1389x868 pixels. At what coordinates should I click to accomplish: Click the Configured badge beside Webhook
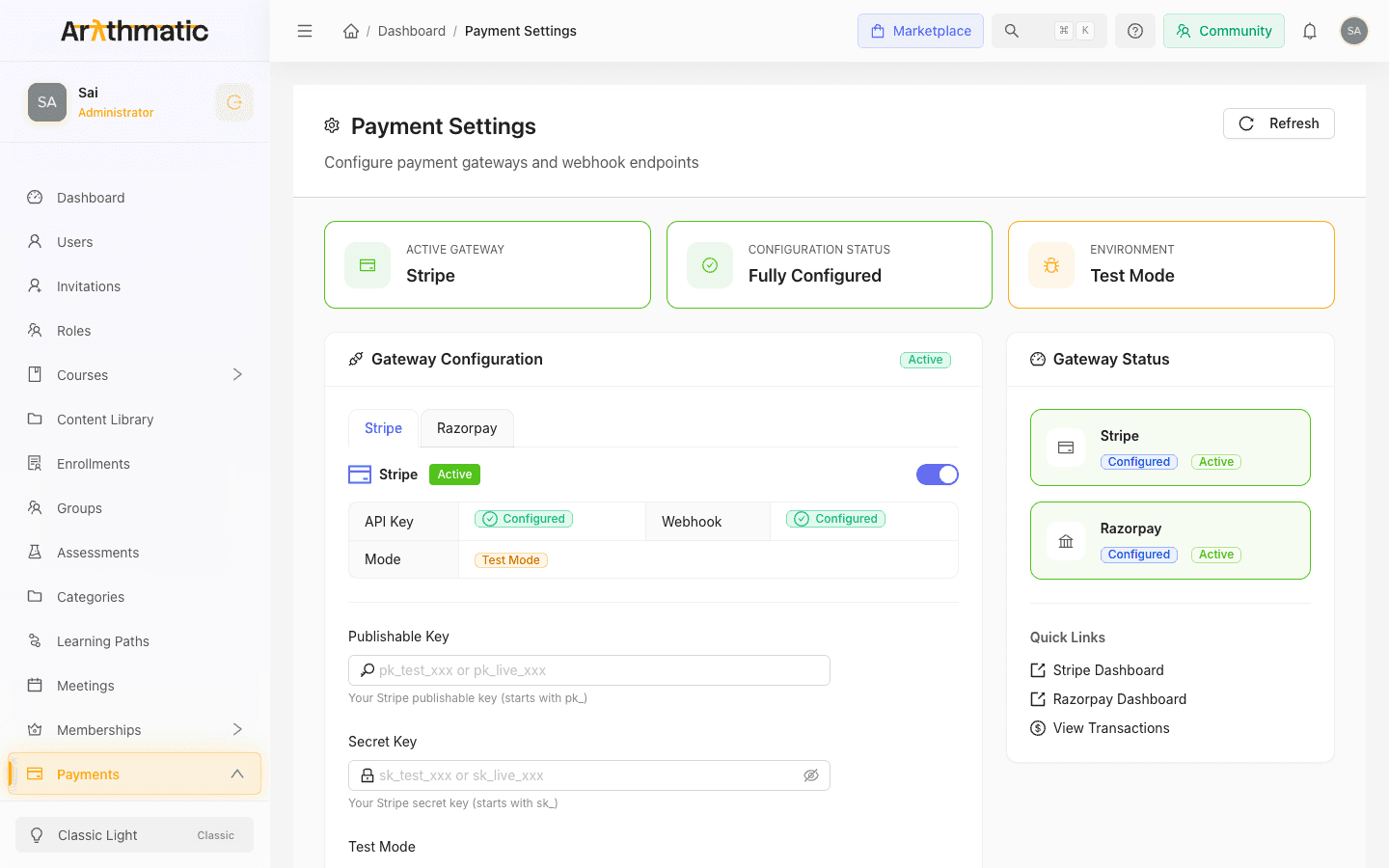point(836,519)
